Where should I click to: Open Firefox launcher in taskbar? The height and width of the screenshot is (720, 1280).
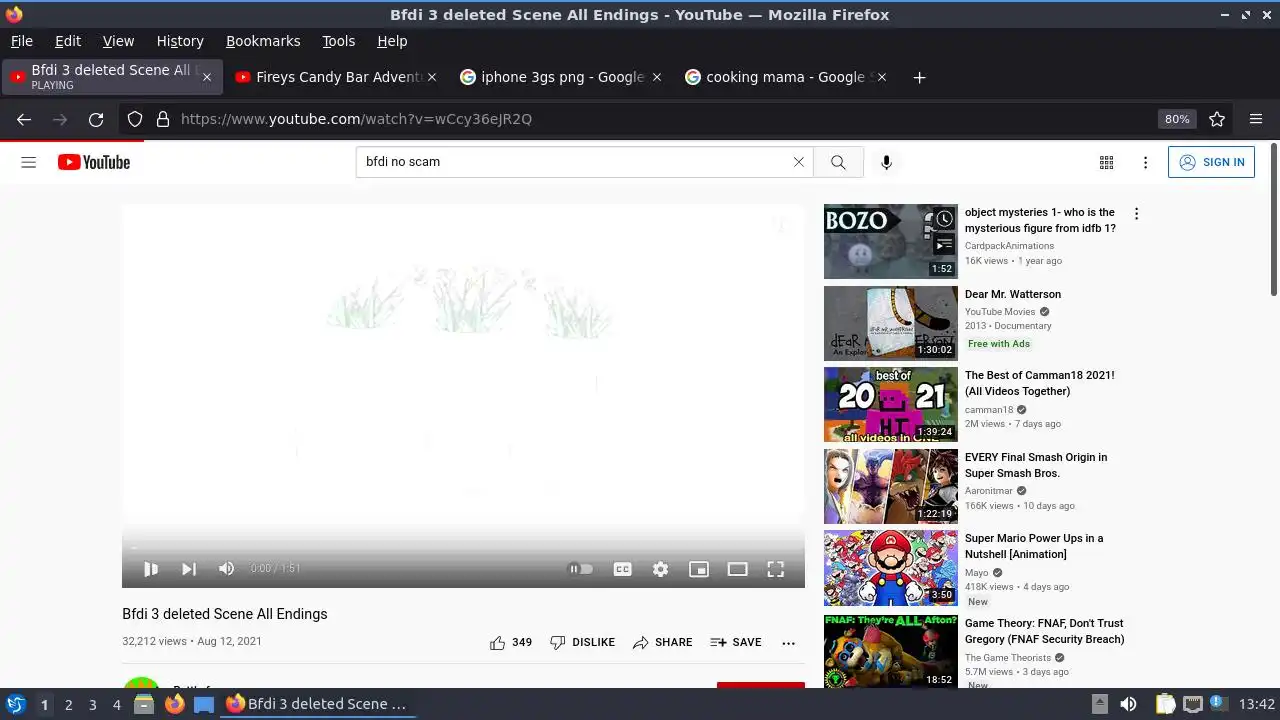[x=174, y=704]
